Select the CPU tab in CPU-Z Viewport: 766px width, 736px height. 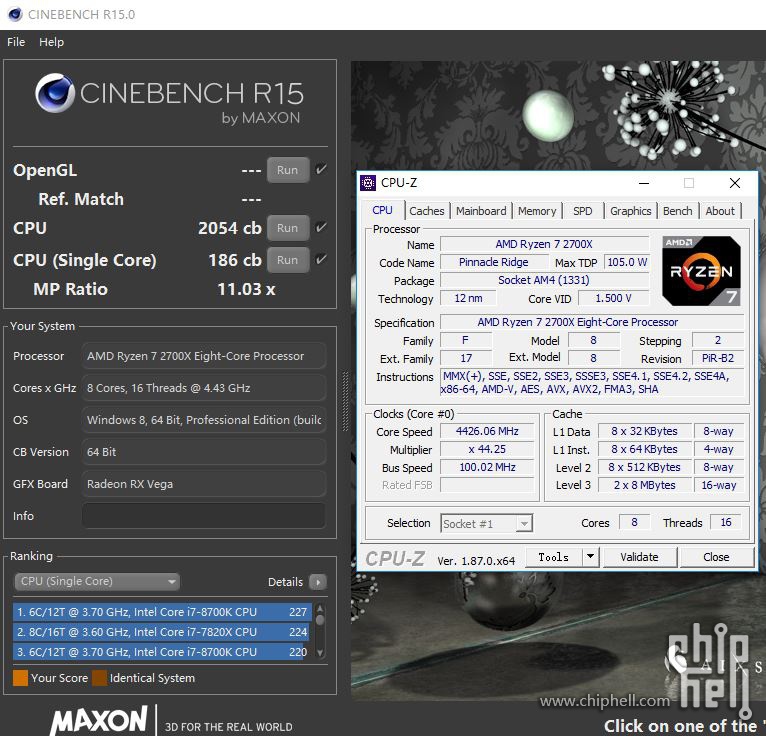coord(382,210)
